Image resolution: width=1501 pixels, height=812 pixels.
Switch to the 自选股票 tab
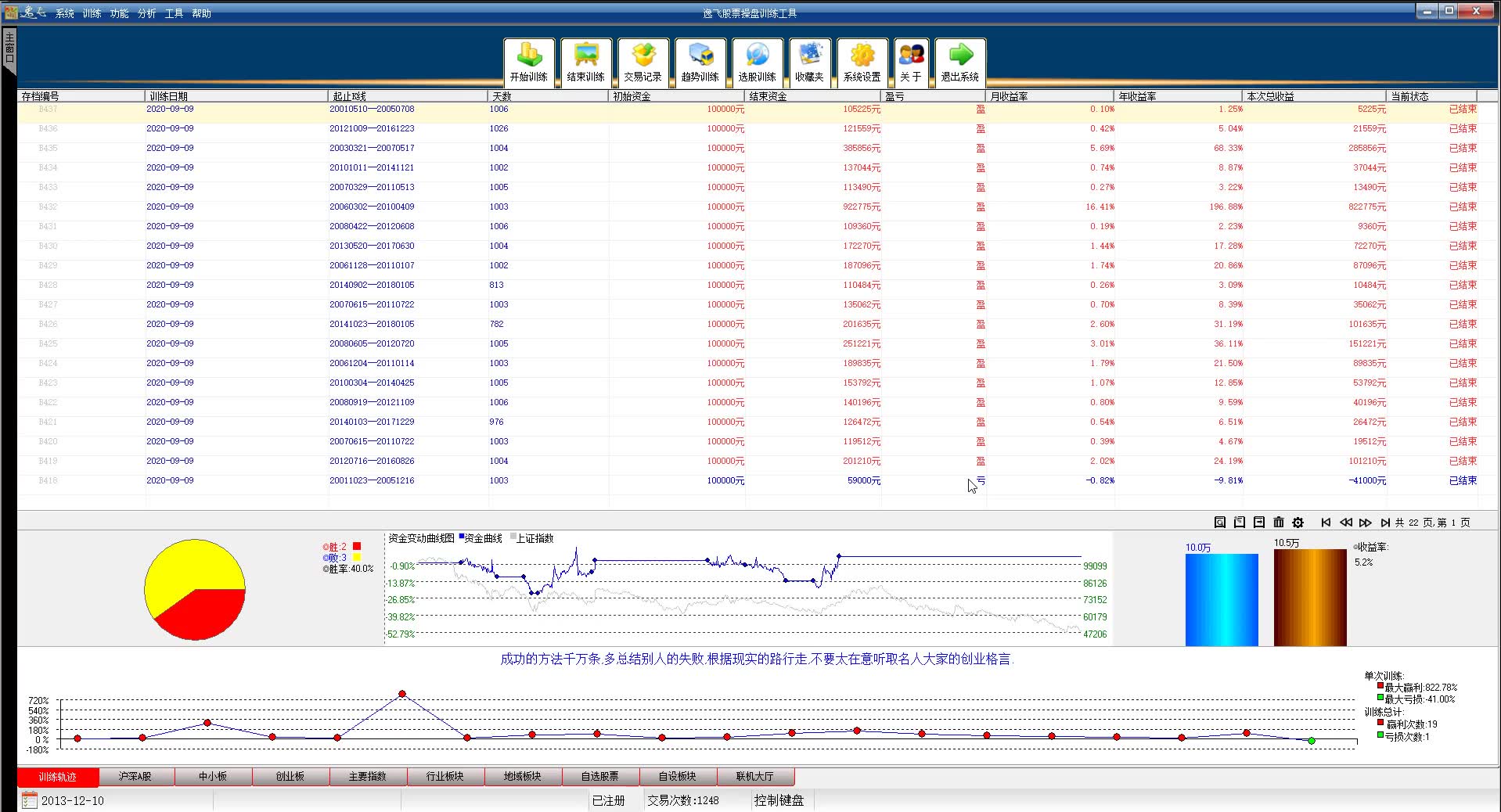[x=599, y=777]
